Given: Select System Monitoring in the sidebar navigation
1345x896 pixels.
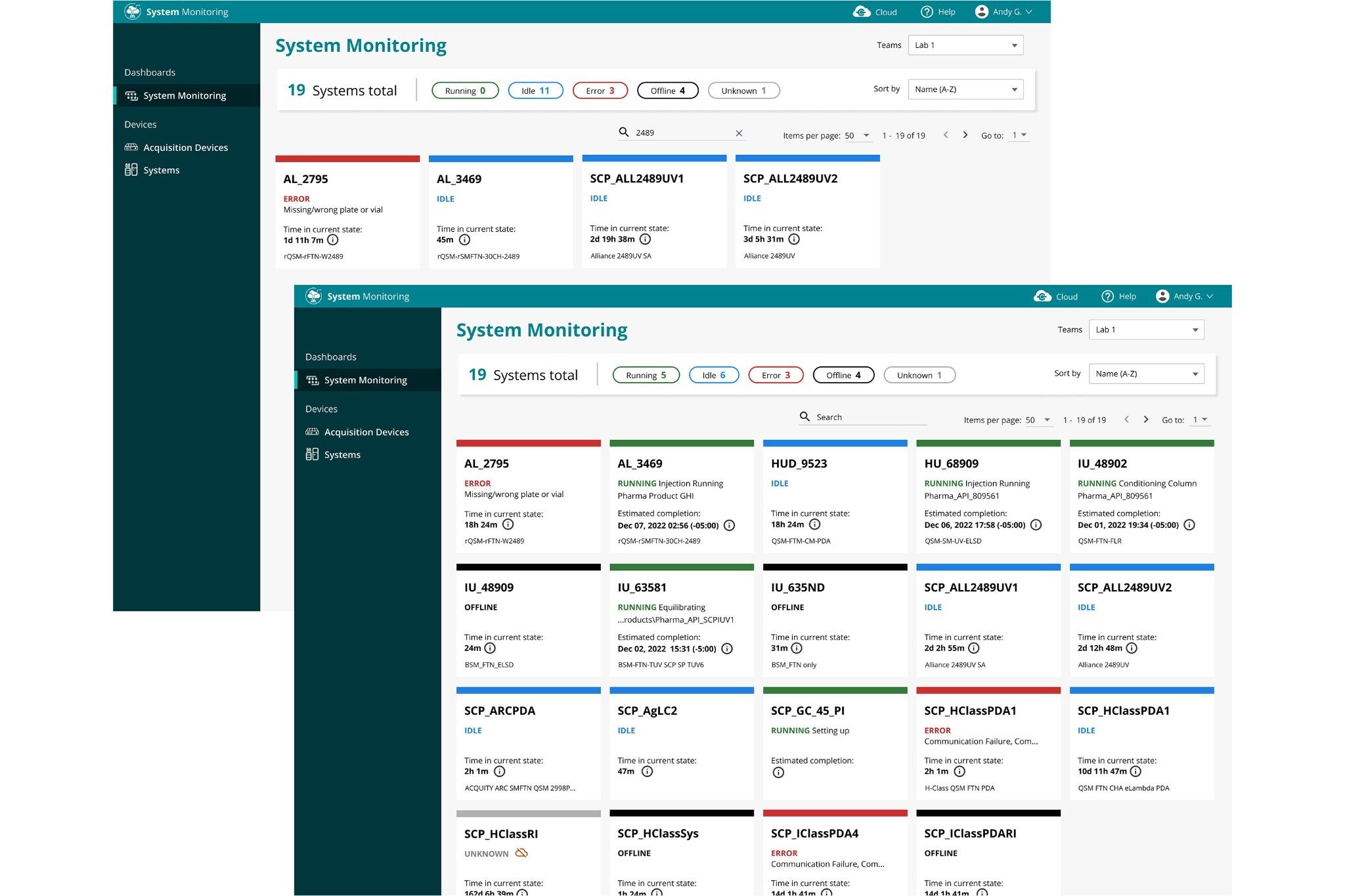Looking at the screenshot, I should tap(364, 379).
